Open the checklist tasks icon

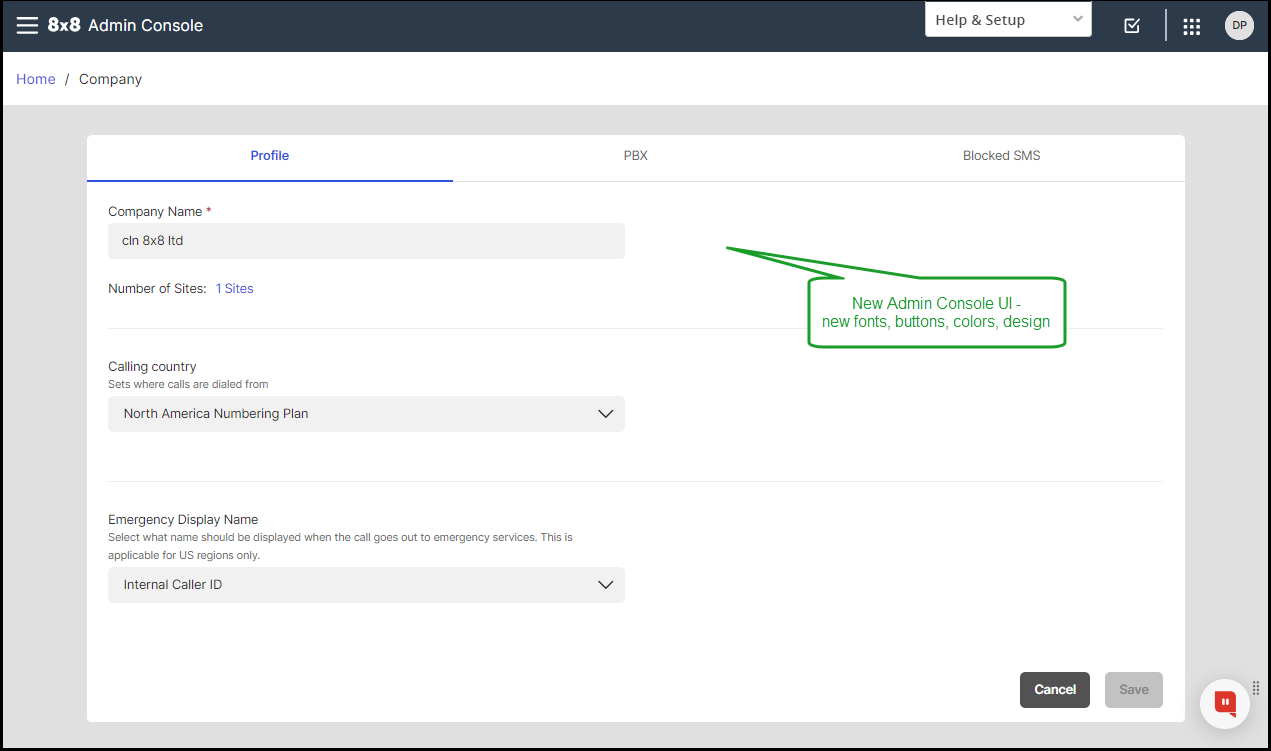point(1132,26)
